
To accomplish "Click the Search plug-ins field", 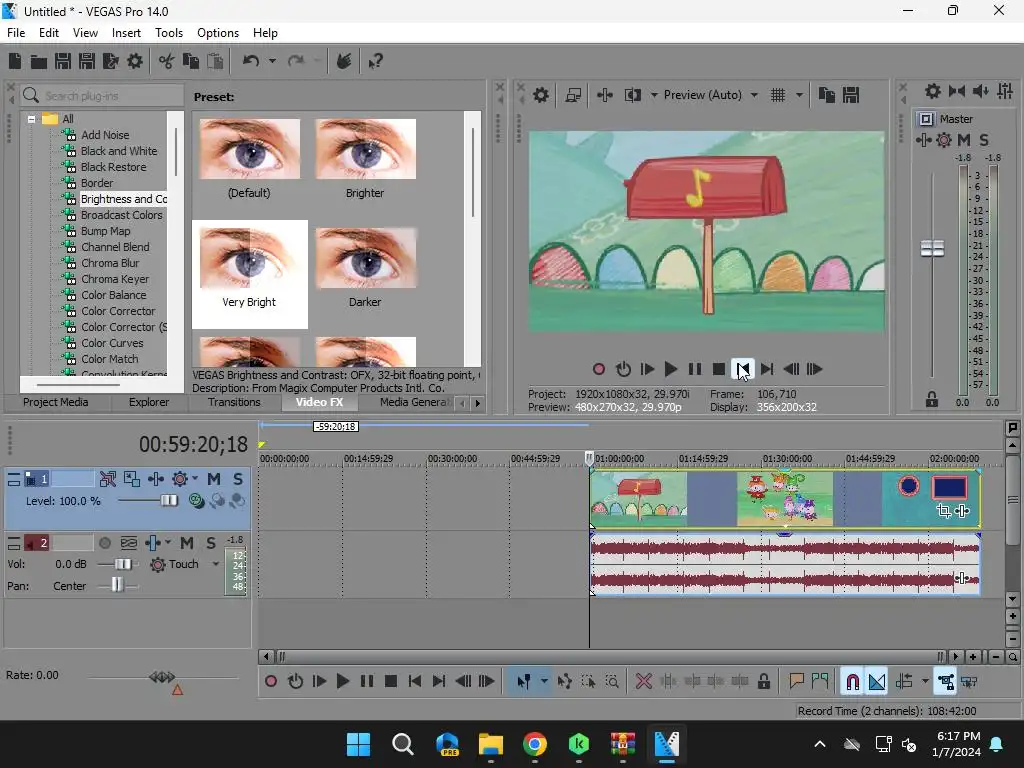I will [103, 96].
